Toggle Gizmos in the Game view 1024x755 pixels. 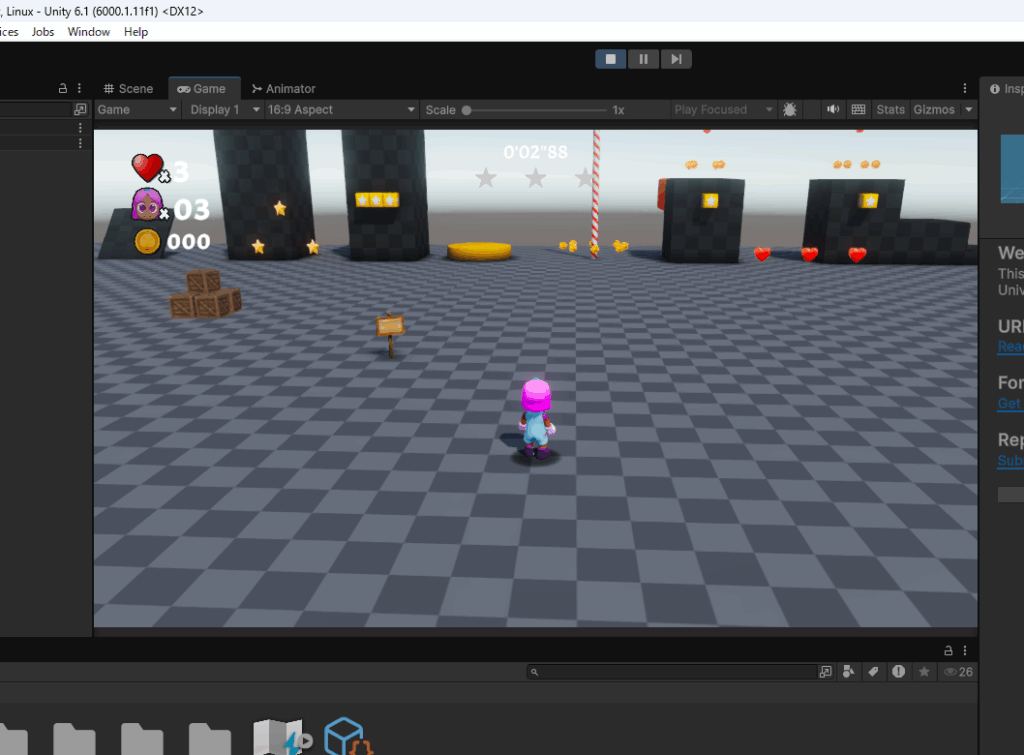(934, 110)
